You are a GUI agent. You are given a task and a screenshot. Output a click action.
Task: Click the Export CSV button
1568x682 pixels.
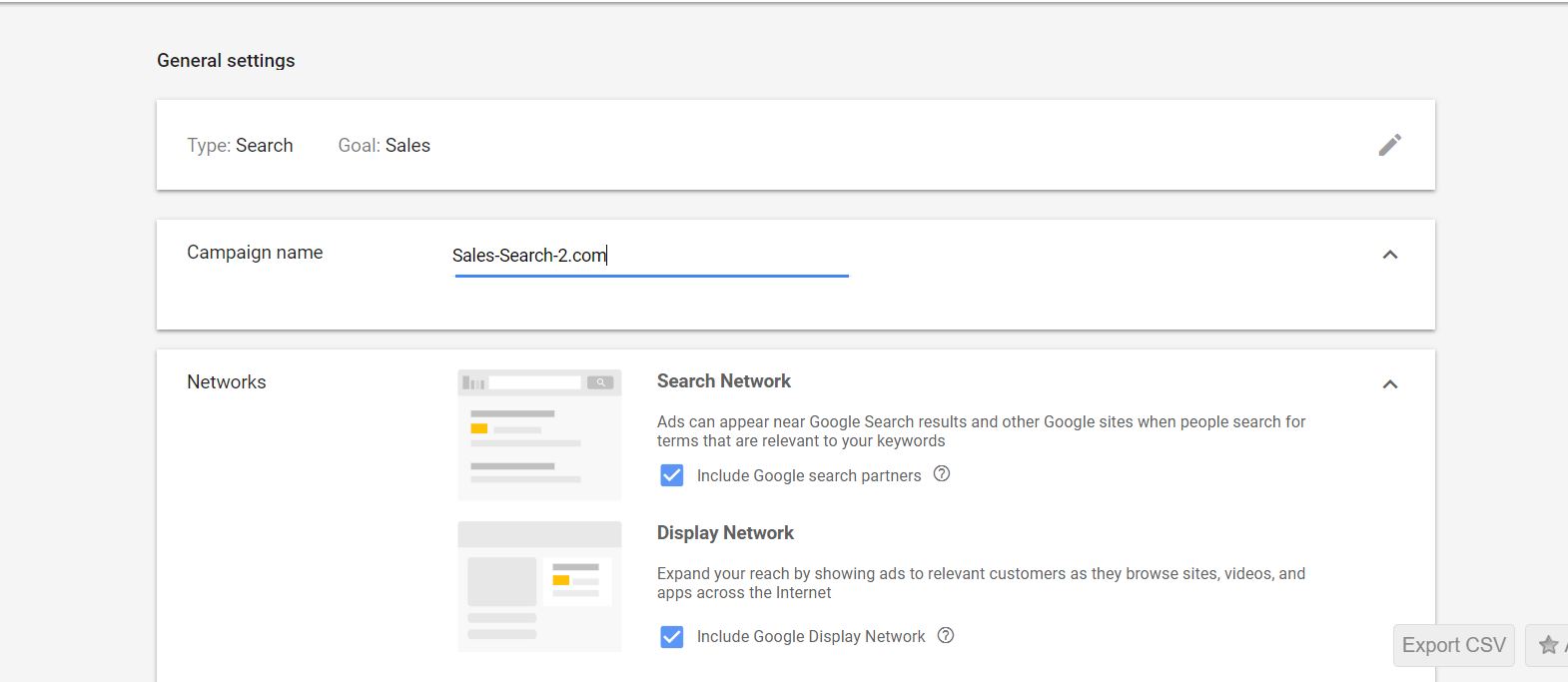pos(1453,645)
